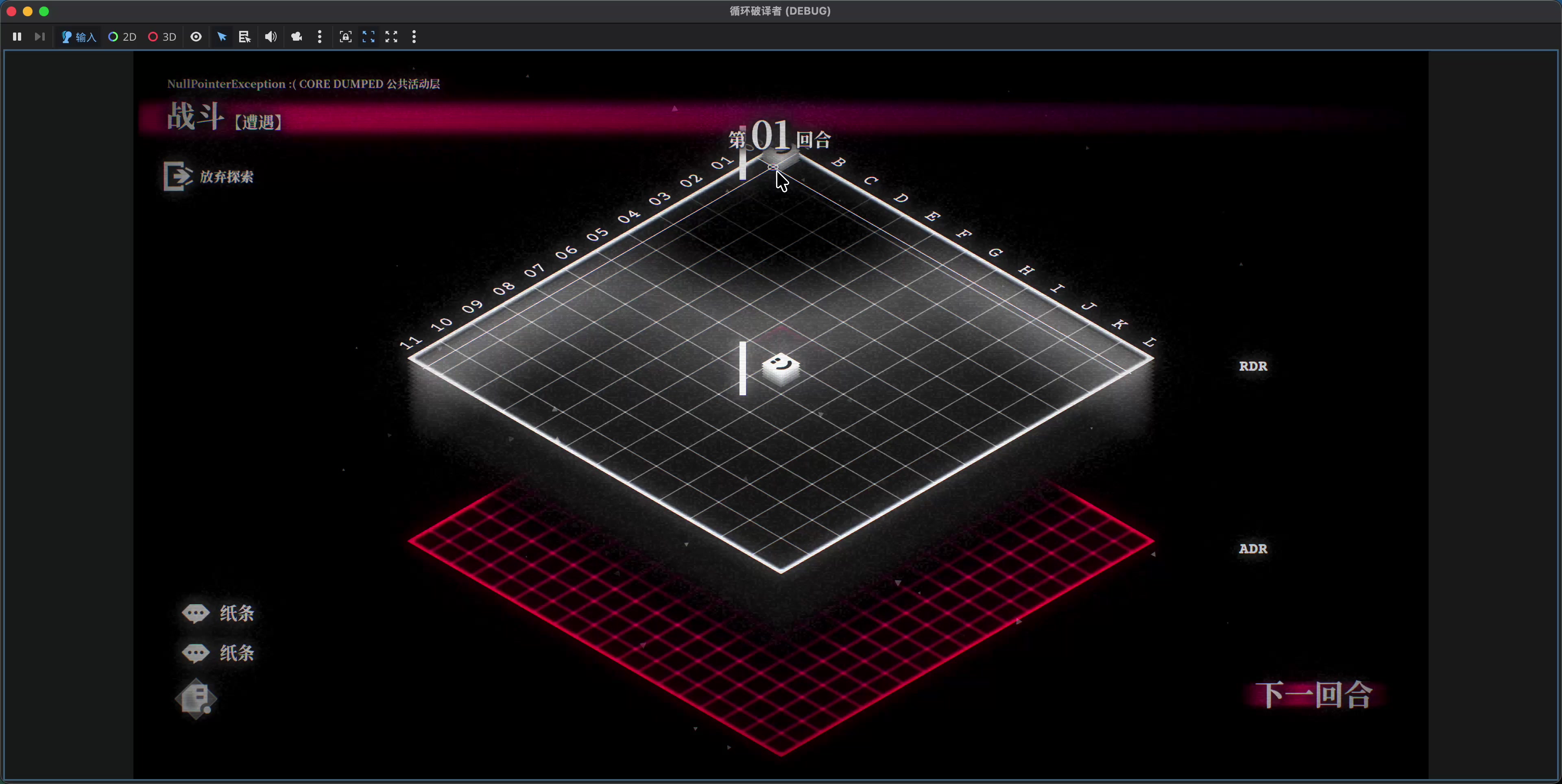Click the stretch fullscreen arrows icon

pyautogui.click(x=392, y=37)
